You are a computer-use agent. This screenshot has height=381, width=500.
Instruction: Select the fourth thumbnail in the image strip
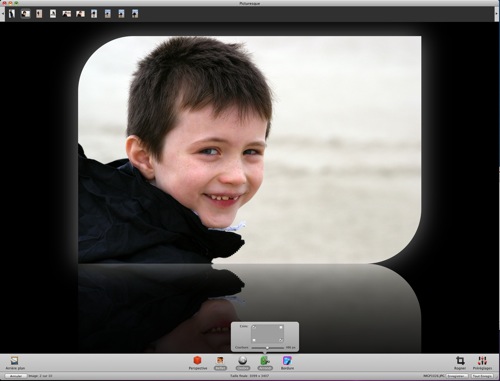(x=53, y=14)
